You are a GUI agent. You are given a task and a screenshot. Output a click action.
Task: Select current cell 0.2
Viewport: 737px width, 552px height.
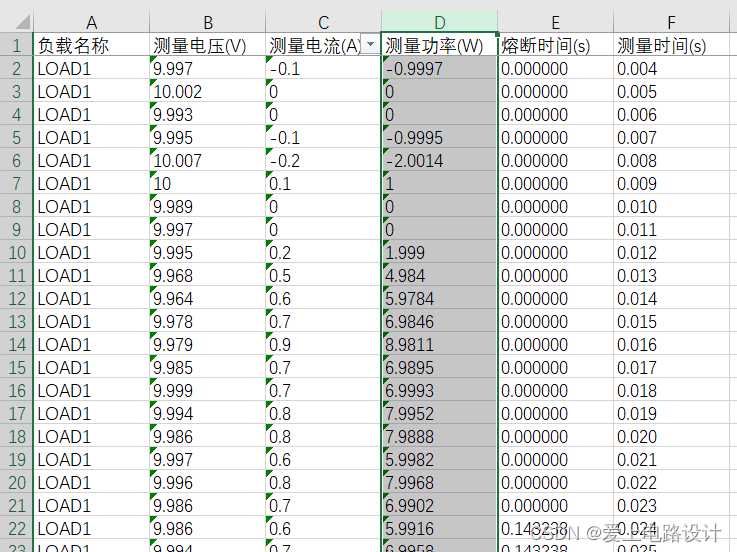point(323,252)
